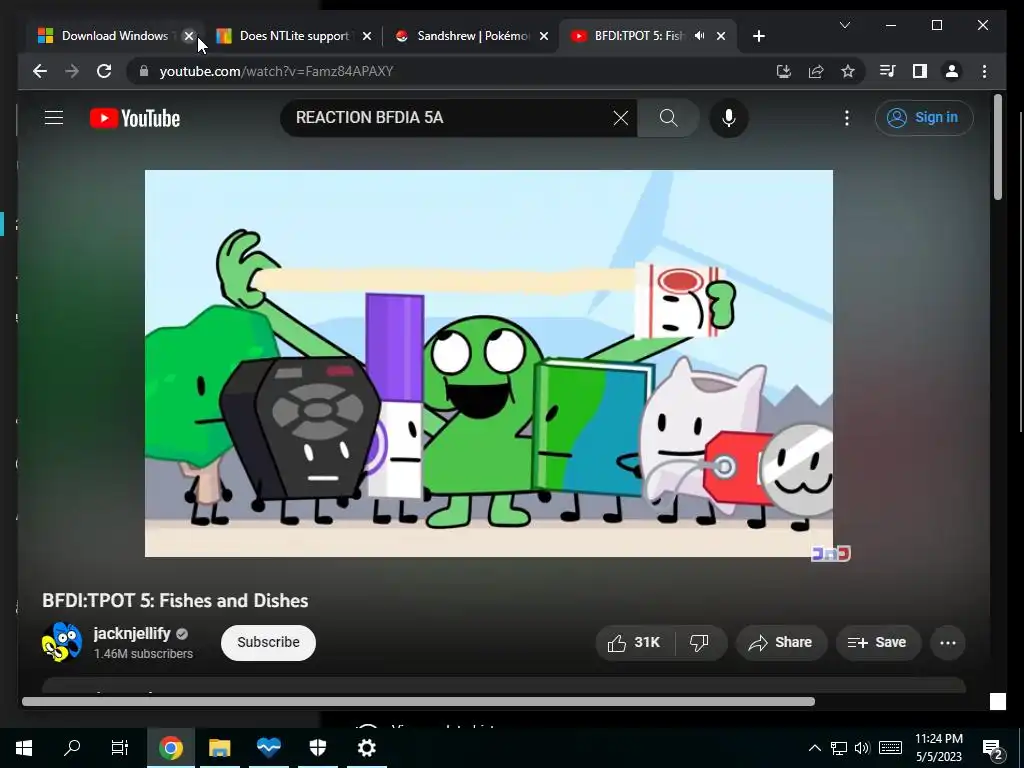Open File Explorer from taskbar
Image resolution: width=1024 pixels, height=768 pixels.
[219, 748]
